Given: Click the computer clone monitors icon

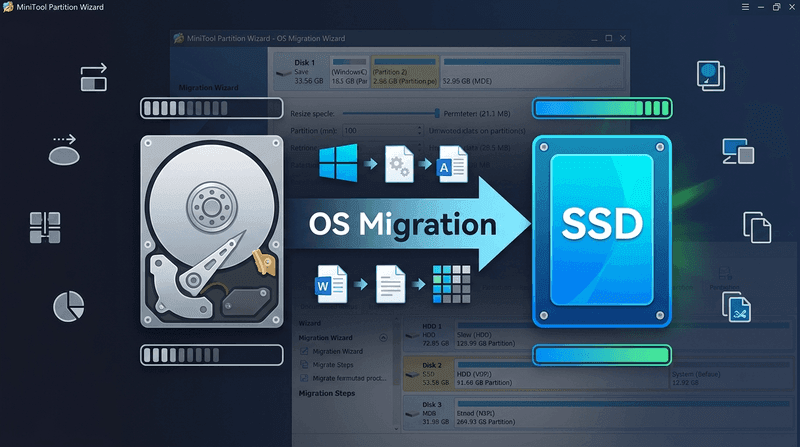Looking at the screenshot, I should coord(738,152).
